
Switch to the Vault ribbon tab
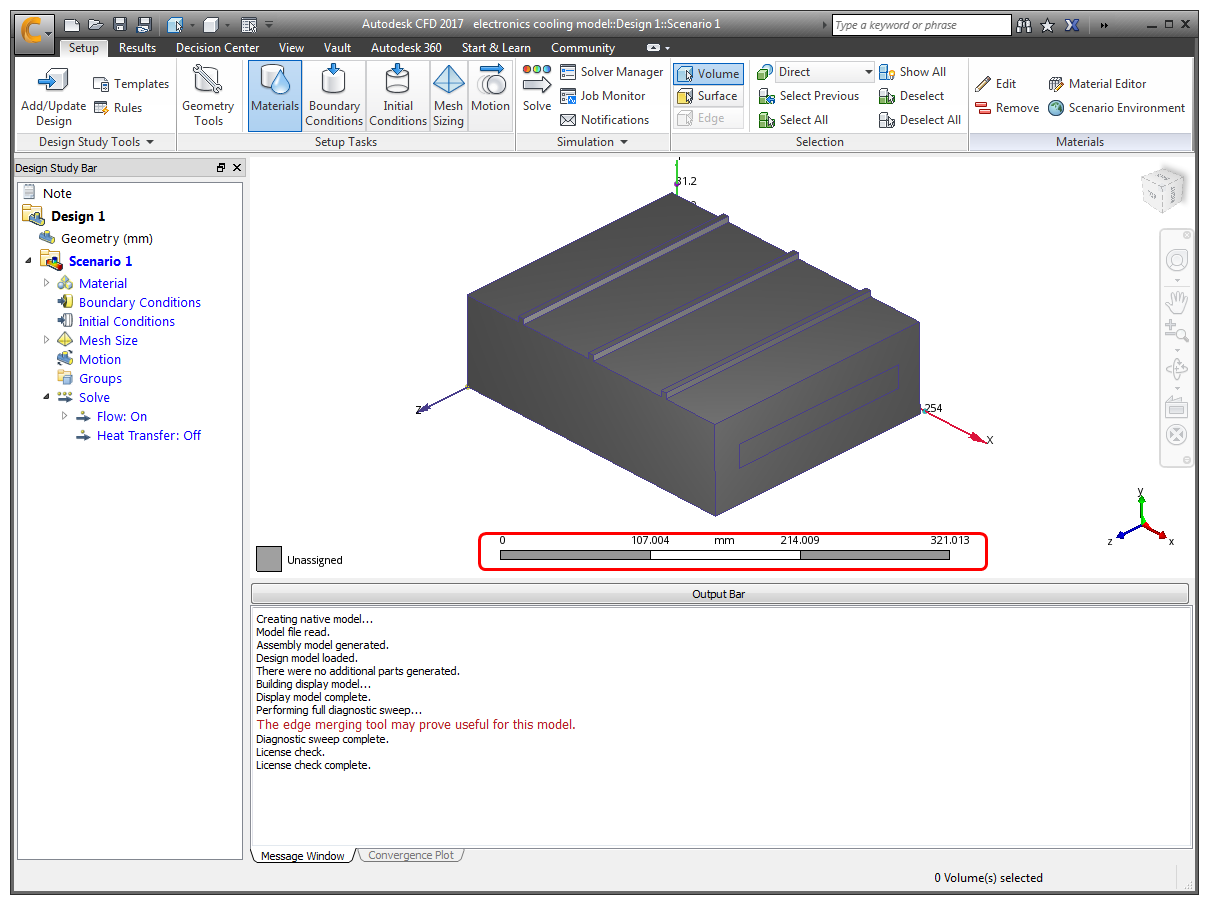(337, 48)
